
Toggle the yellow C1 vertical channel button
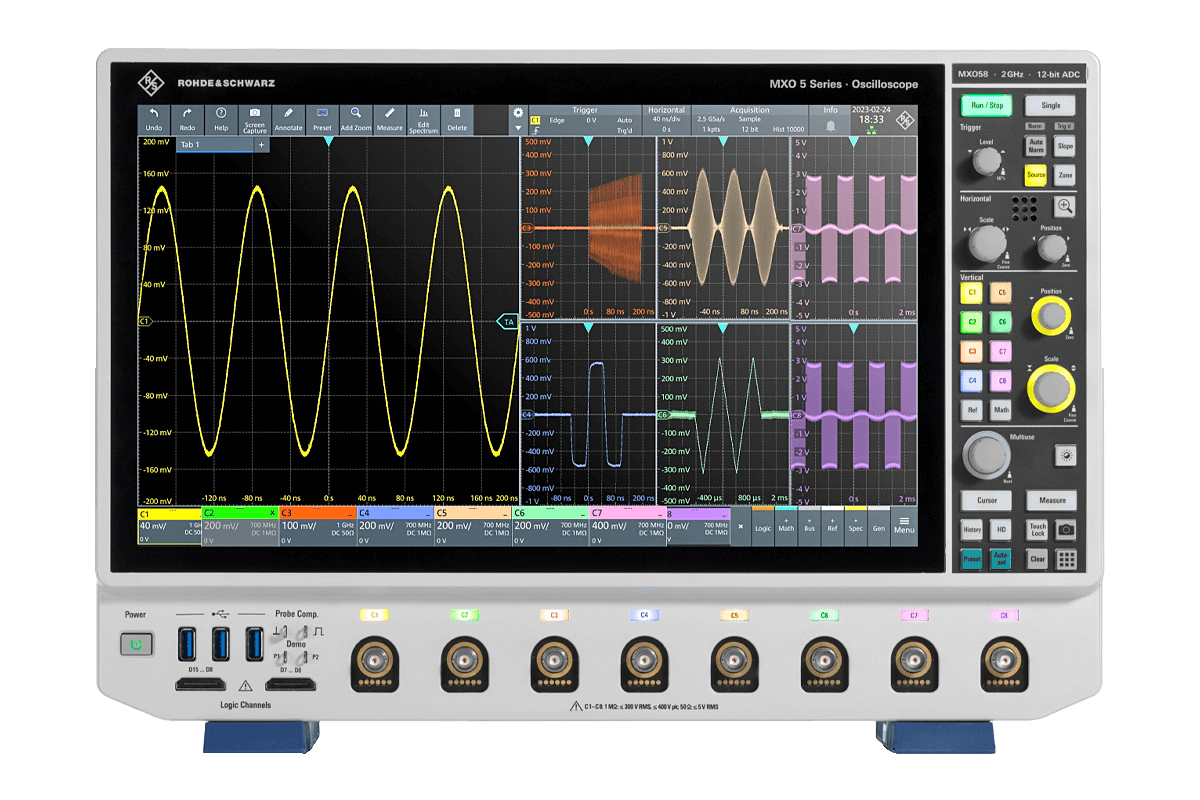[x=971, y=293]
